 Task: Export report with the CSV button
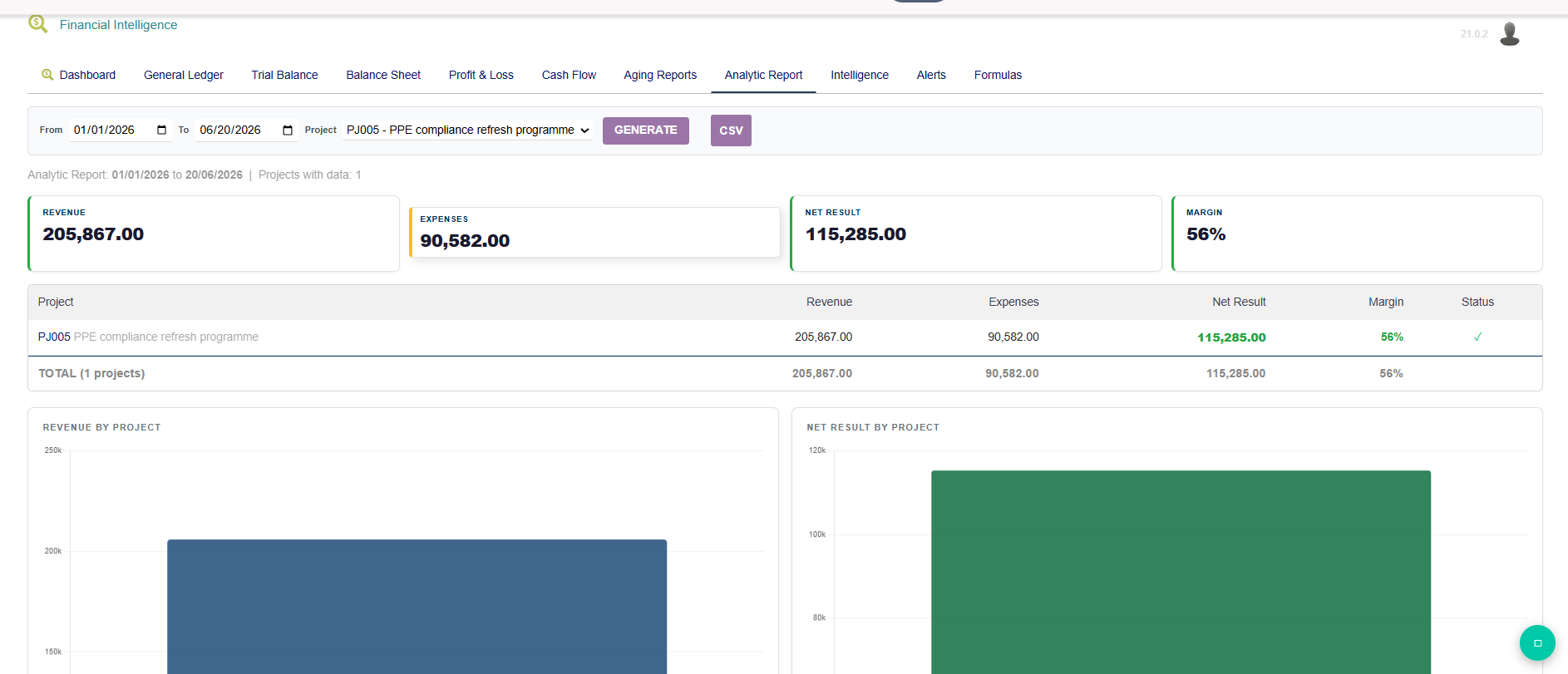(x=731, y=130)
